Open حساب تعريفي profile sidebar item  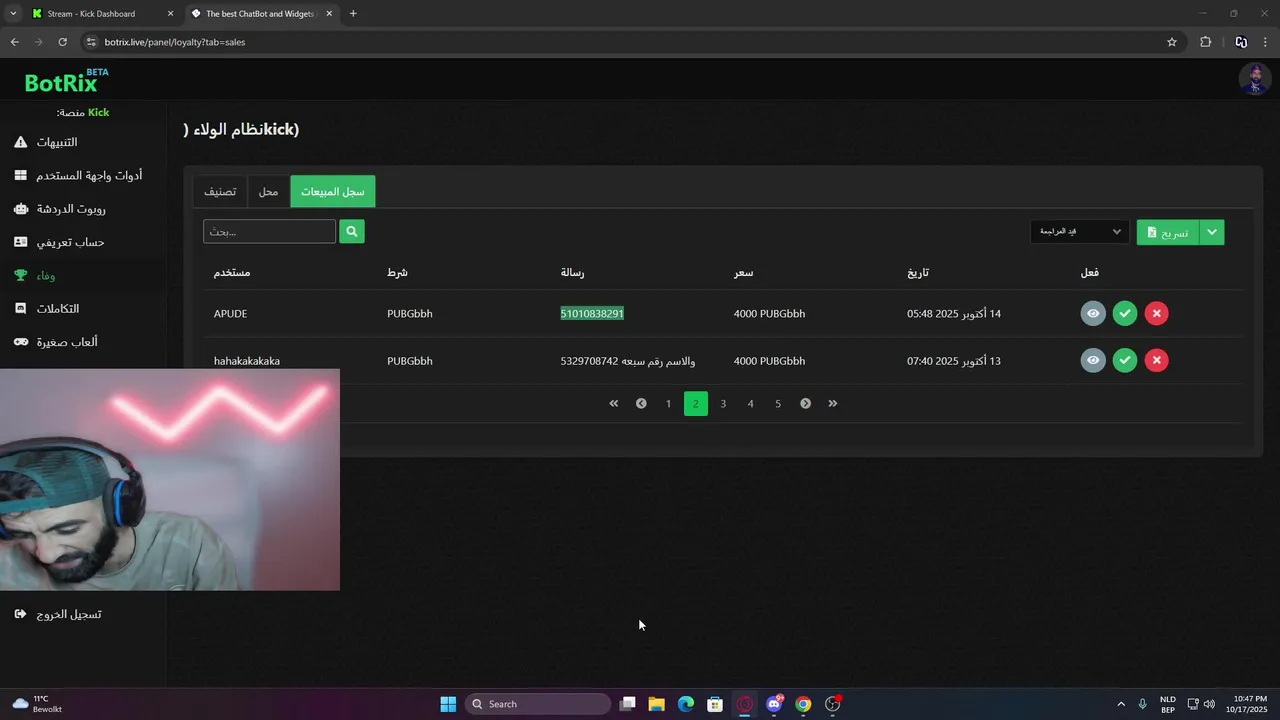pos(59,242)
